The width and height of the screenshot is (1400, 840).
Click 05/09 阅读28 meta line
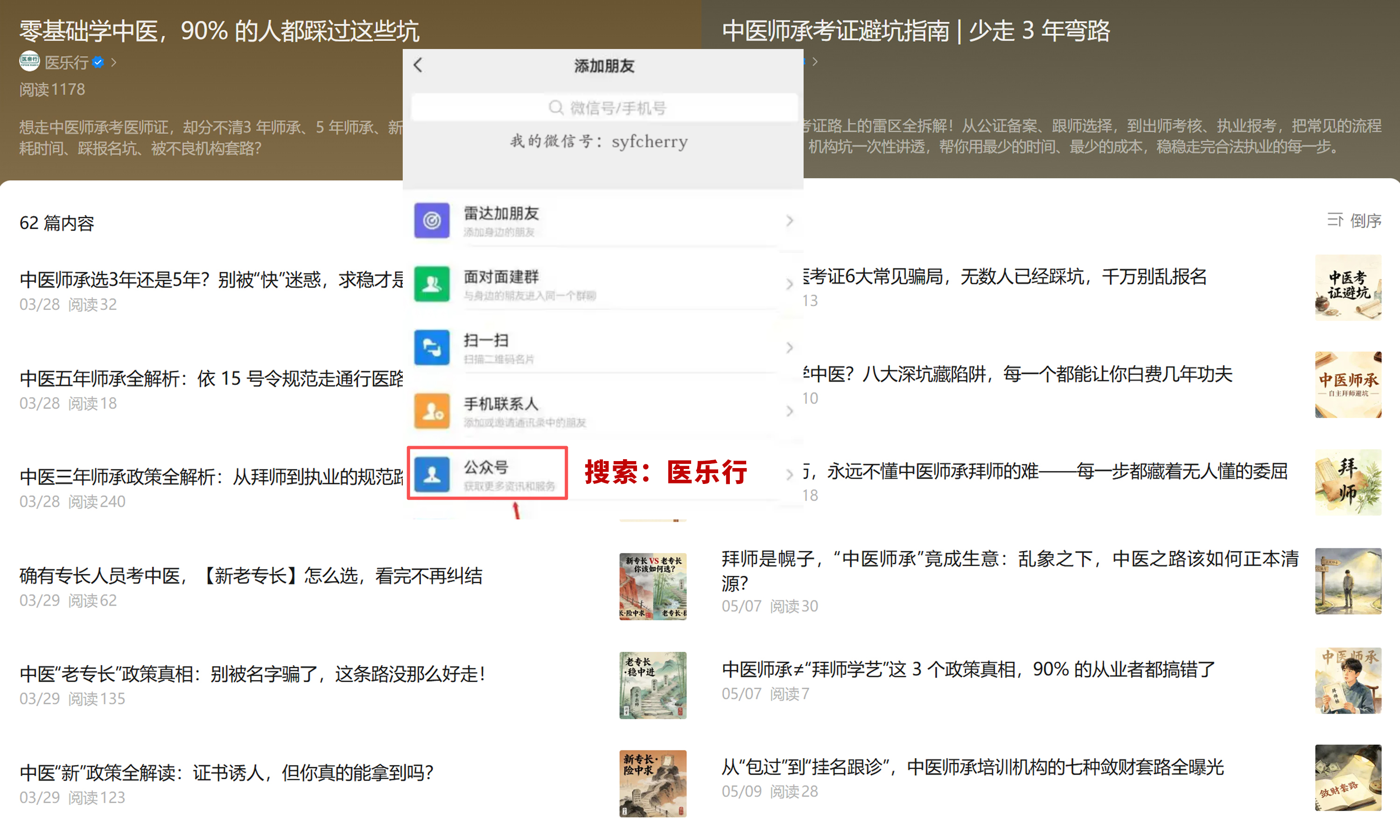point(770,791)
